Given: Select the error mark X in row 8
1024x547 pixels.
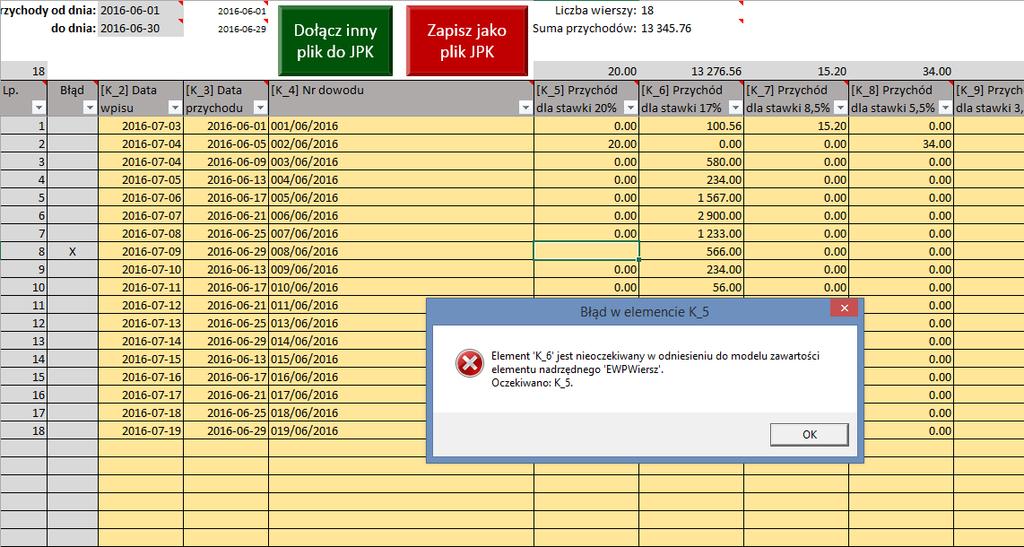Looking at the screenshot, I should pos(72,251).
